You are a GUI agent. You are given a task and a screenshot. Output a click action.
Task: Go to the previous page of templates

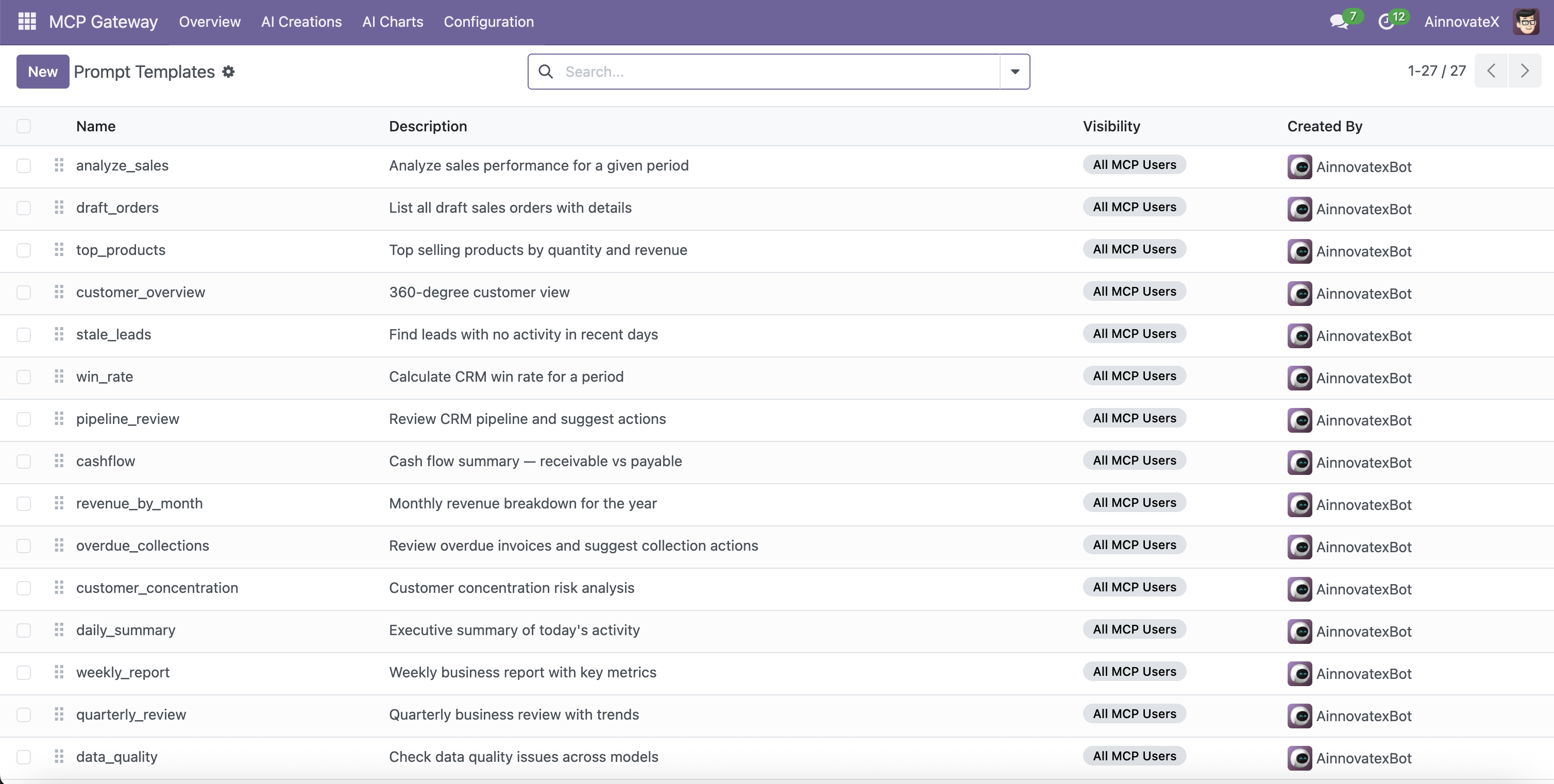click(x=1491, y=71)
